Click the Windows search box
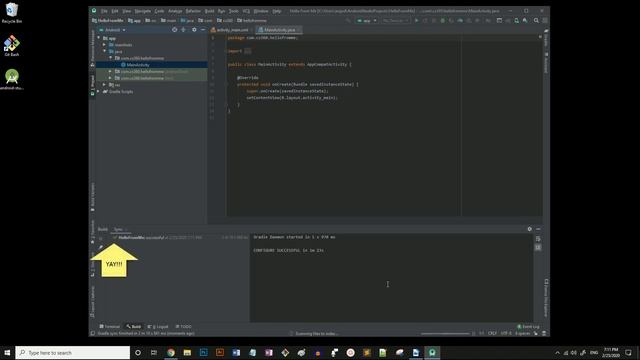This screenshot has width=640, height=360. tap(73, 353)
